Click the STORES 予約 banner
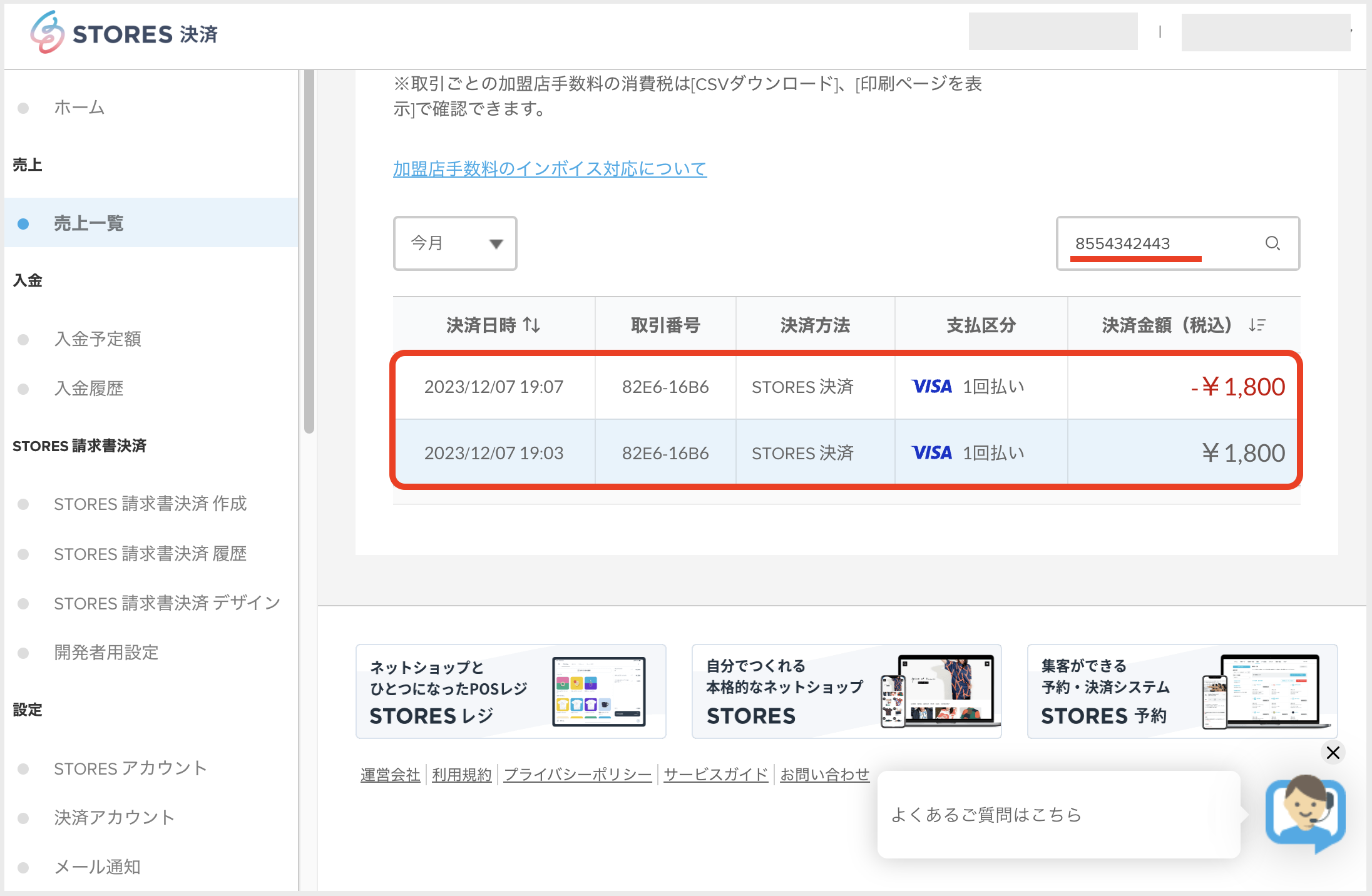Viewport: 1372px width, 896px height. click(x=1182, y=691)
